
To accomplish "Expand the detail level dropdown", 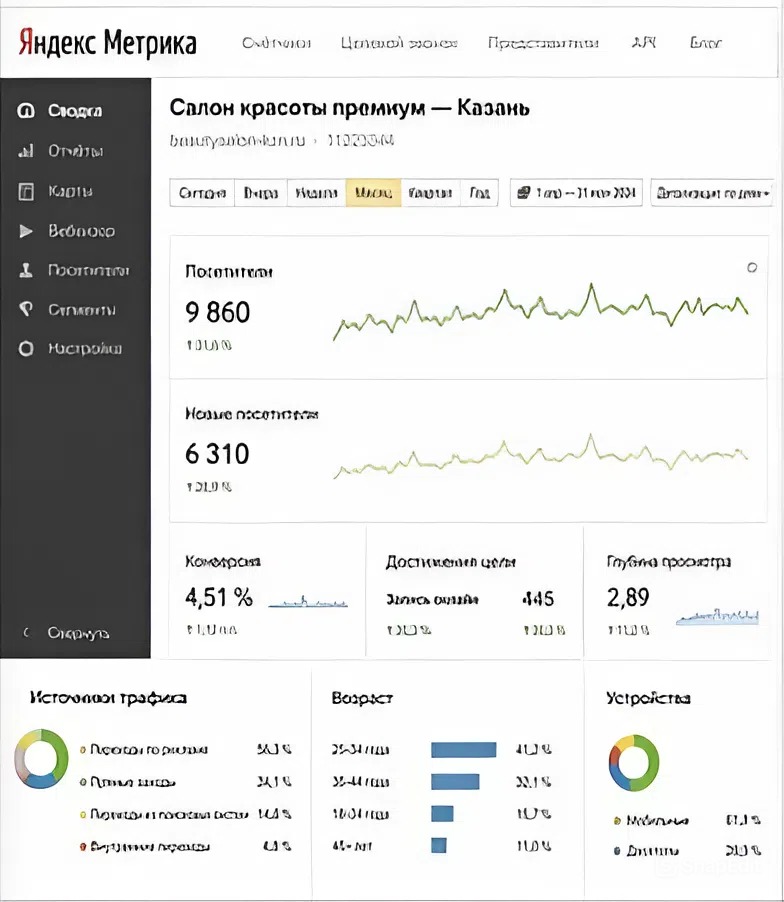I will click(712, 193).
